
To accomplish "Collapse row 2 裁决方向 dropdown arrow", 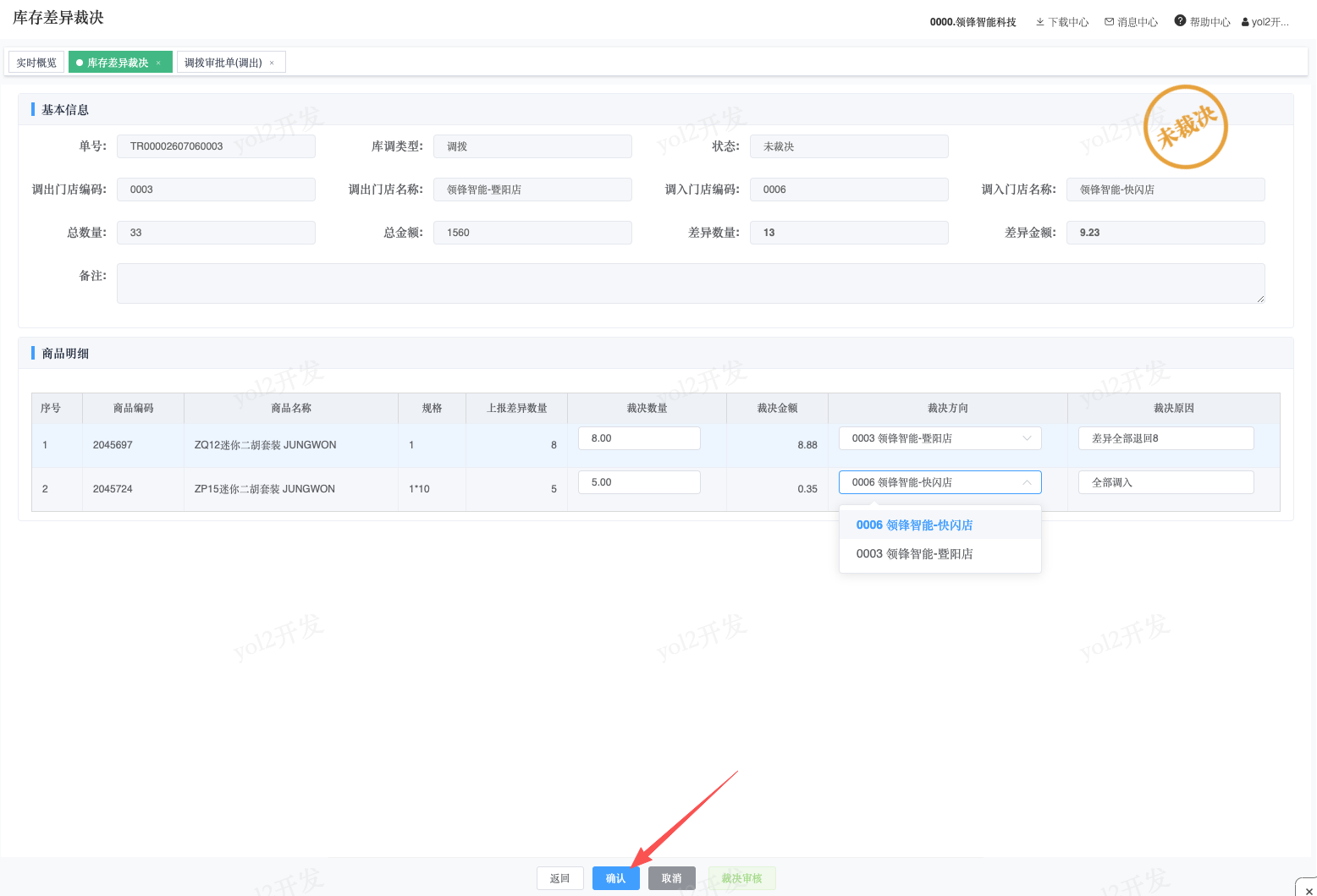I will (1027, 482).
